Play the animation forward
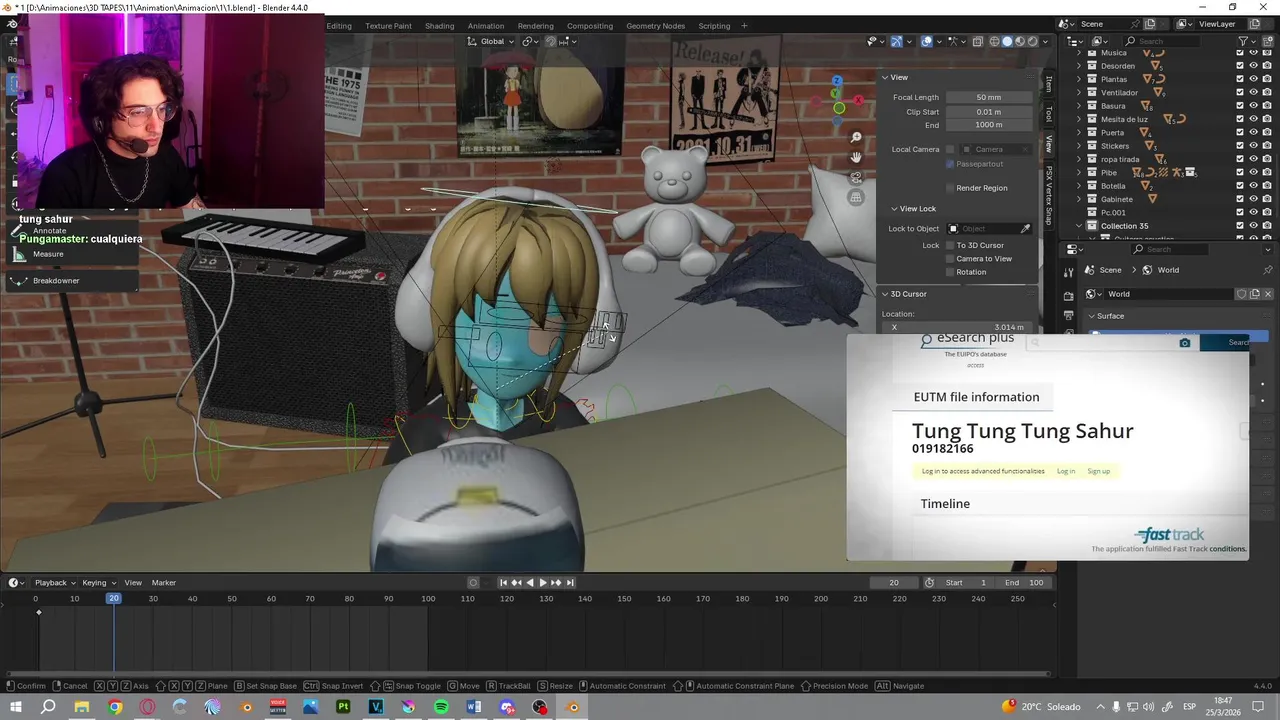Image resolution: width=1280 pixels, height=720 pixels. pyautogui.click(x=543, y=583)
